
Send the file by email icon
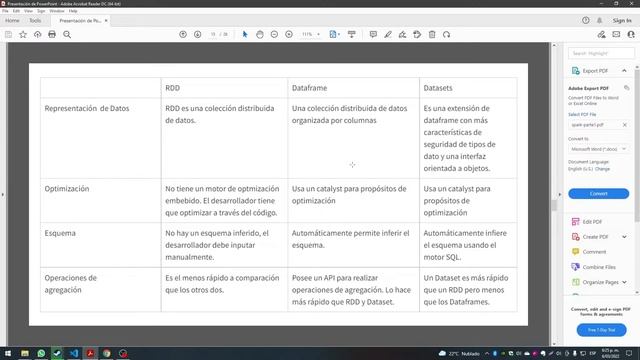coord(616,35)
